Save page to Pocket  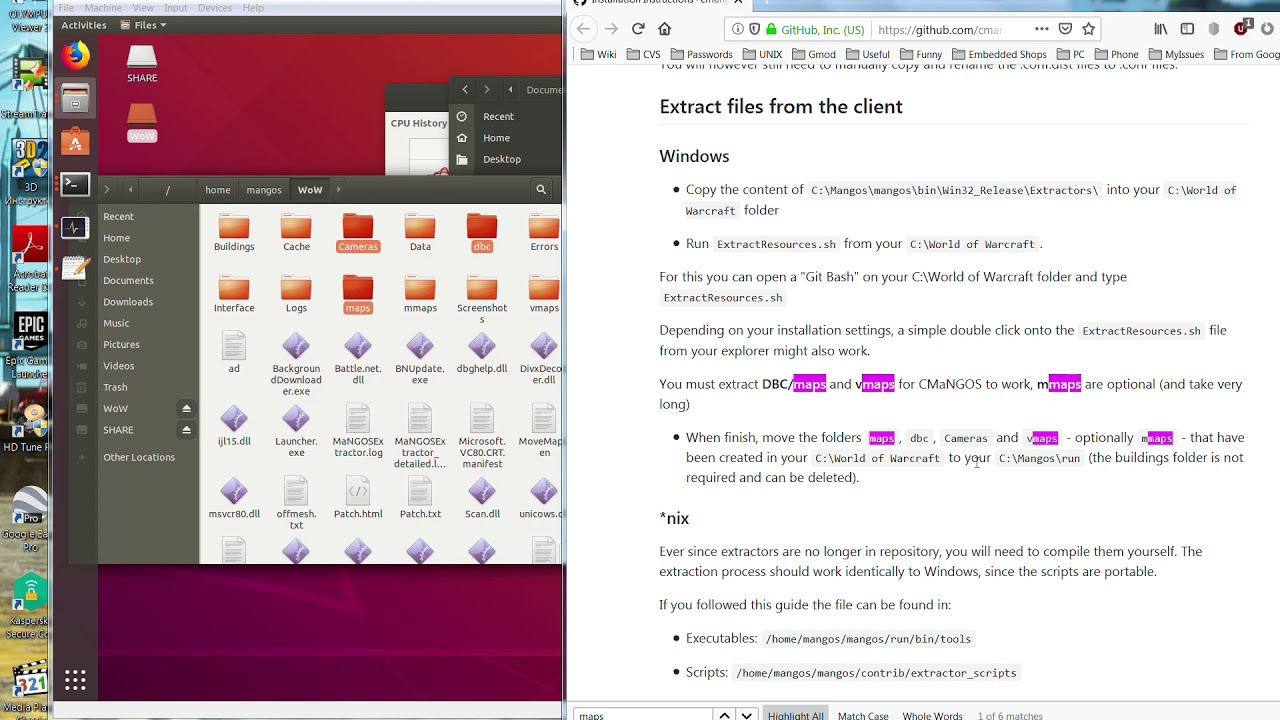coord(1065,29)
